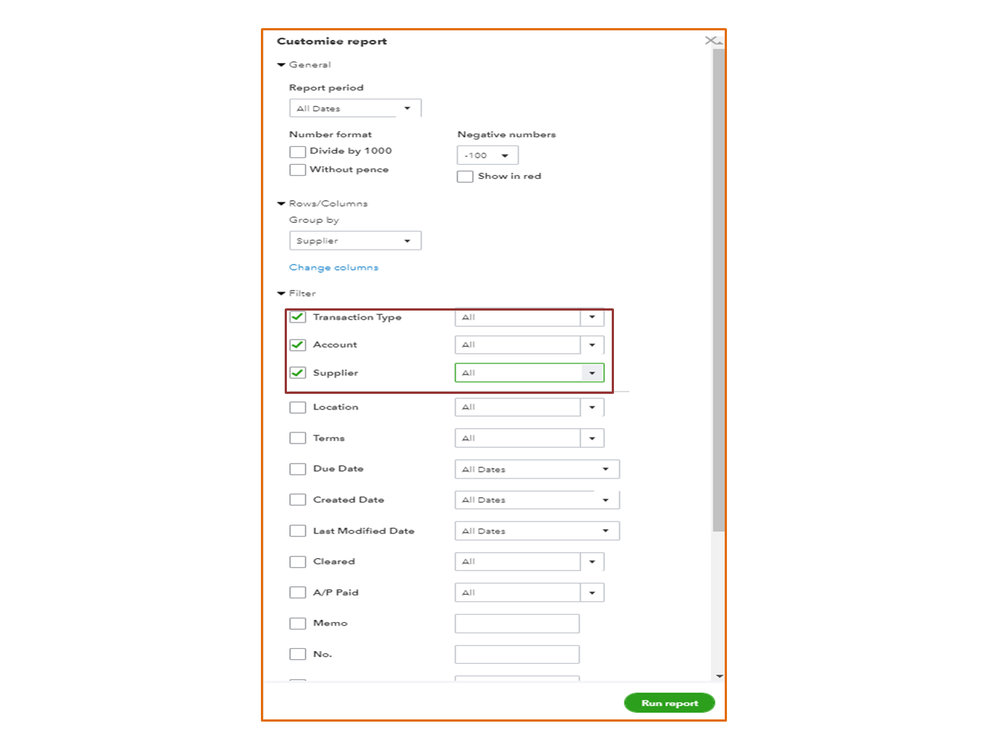The width and height of the screenshot is (999, 749).
Task: Open the Report period dropdown
Action: (x=355, y=109)
